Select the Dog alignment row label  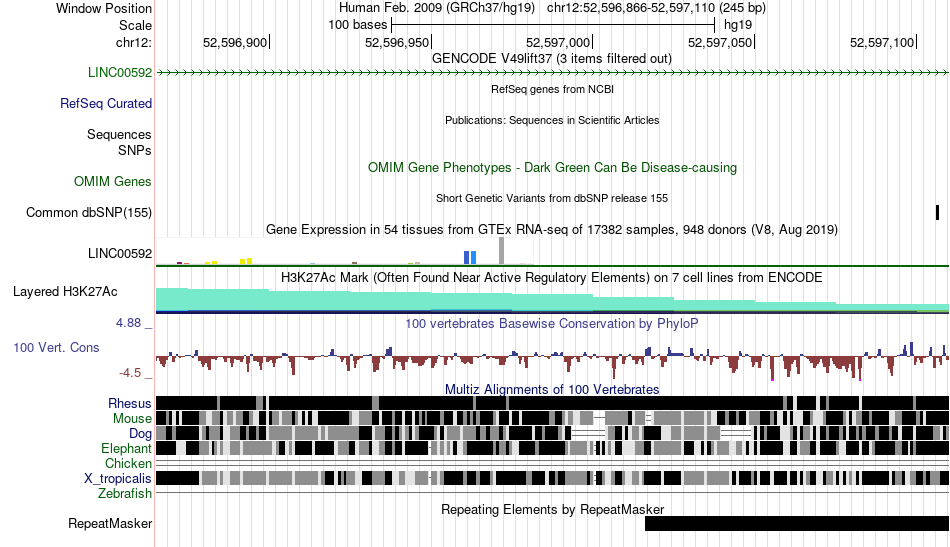tap(140, 434)
